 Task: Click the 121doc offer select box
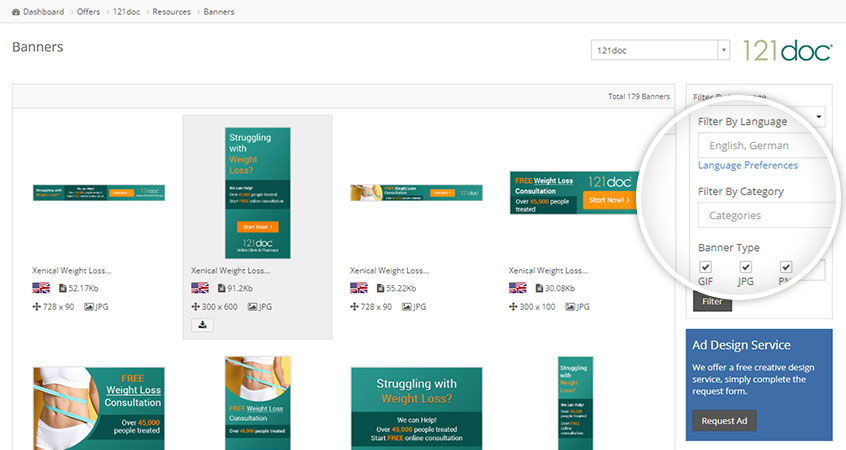[x=660, y=50]
